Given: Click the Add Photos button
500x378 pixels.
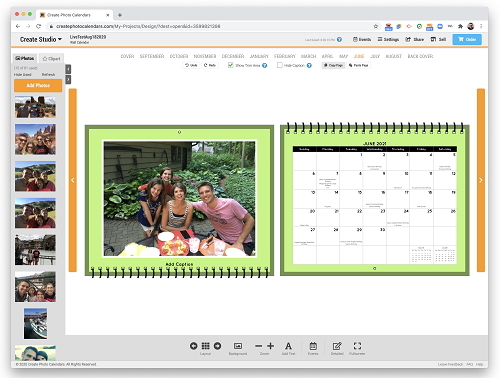Looking at the screenshot, I should 38,85.
